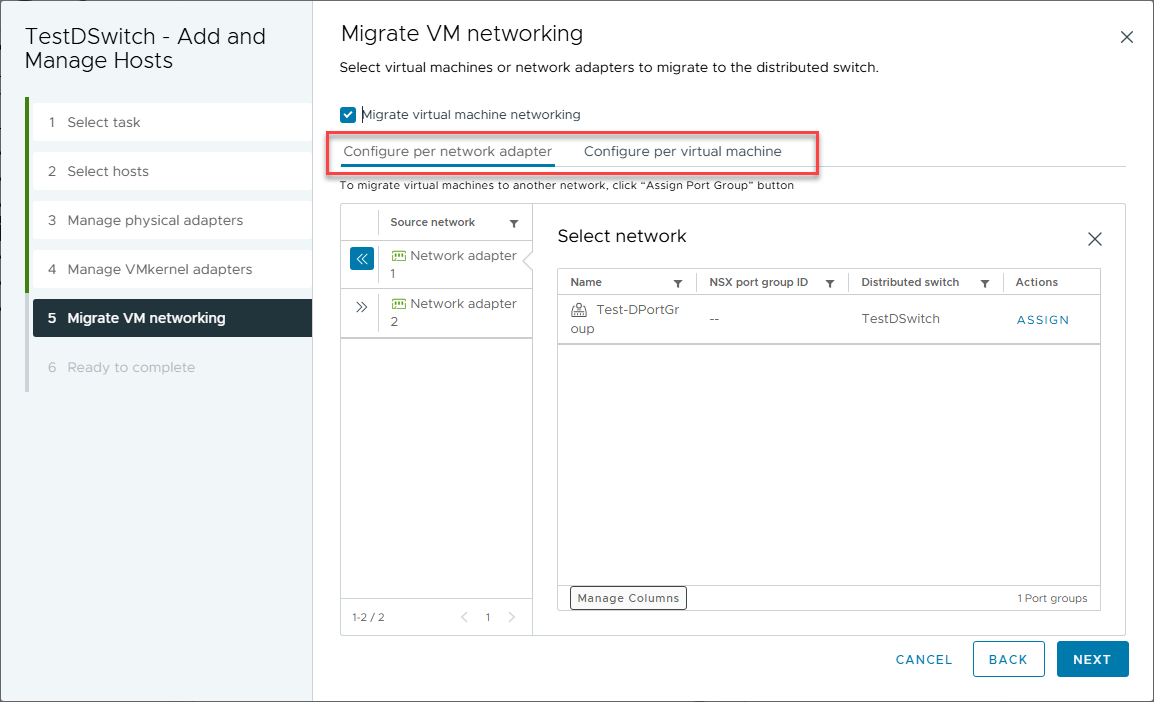Viewport: 1154px width, 702px height.
Task: Click the Test-DPortGroup port group icon
Action: (x=579, y=310)
